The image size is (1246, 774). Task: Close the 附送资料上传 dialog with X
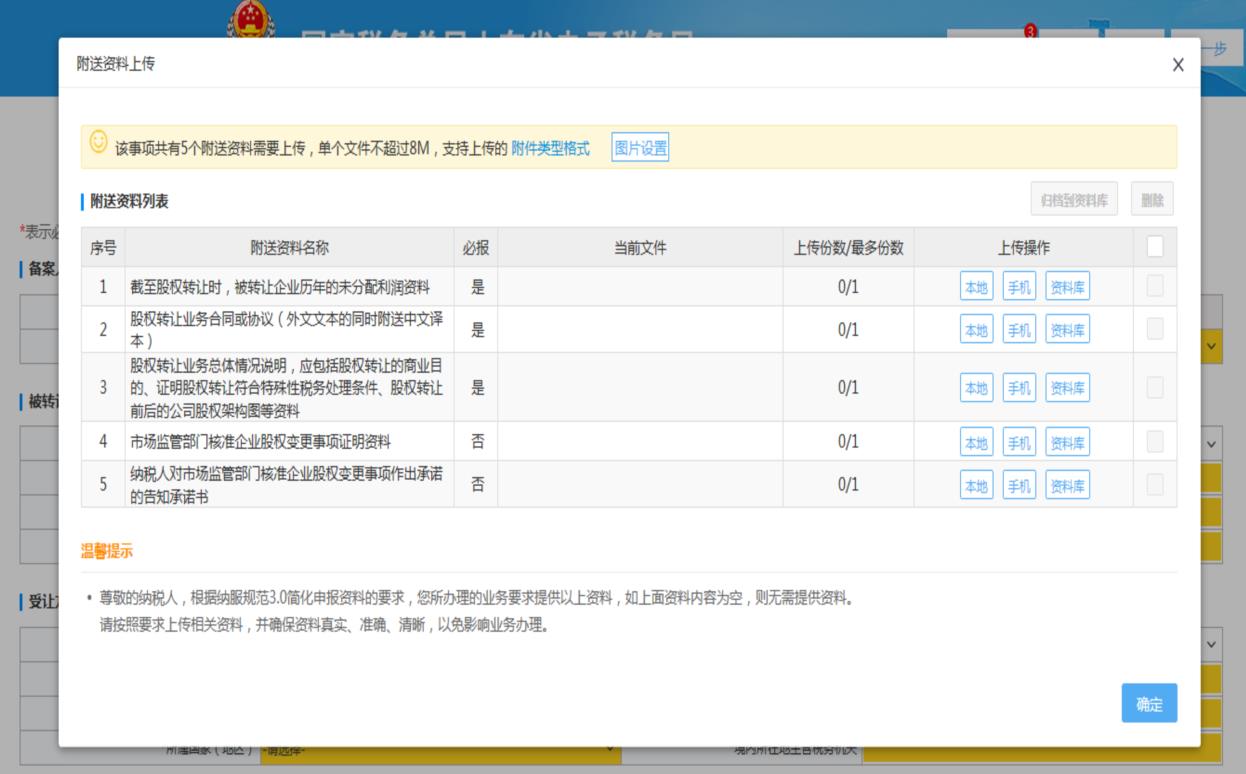pyautogui.click(x=1177, y=65)
